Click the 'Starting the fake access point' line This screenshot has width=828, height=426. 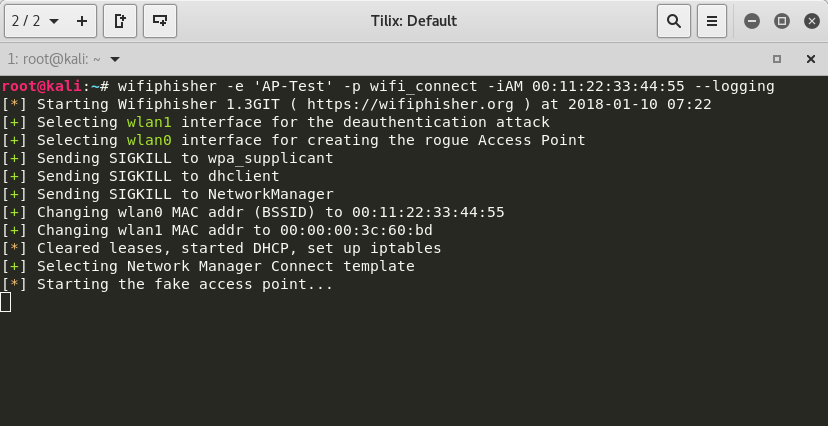[184, 285]
